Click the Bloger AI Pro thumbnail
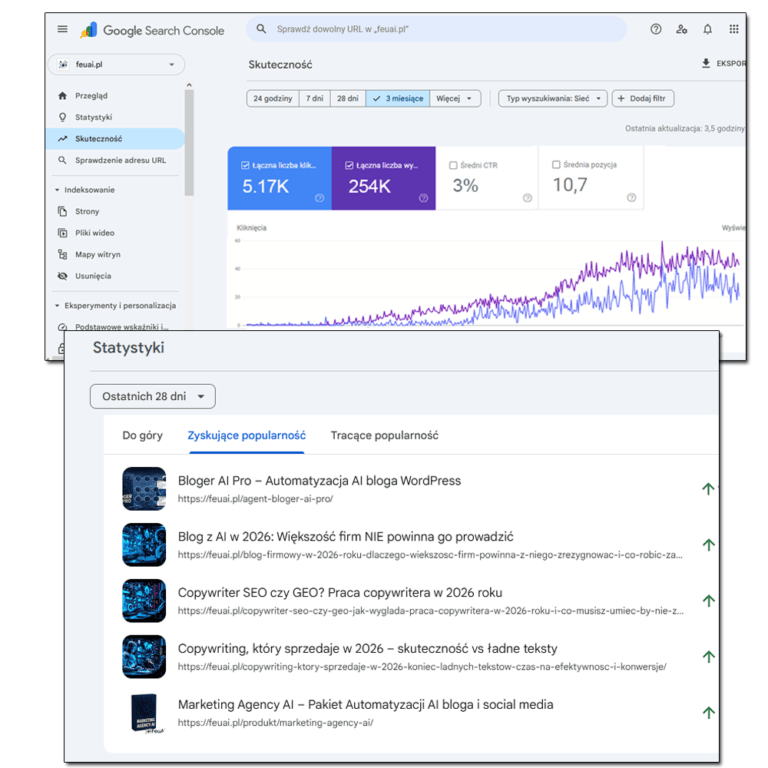The image size is (768, 768). point(144,488)
